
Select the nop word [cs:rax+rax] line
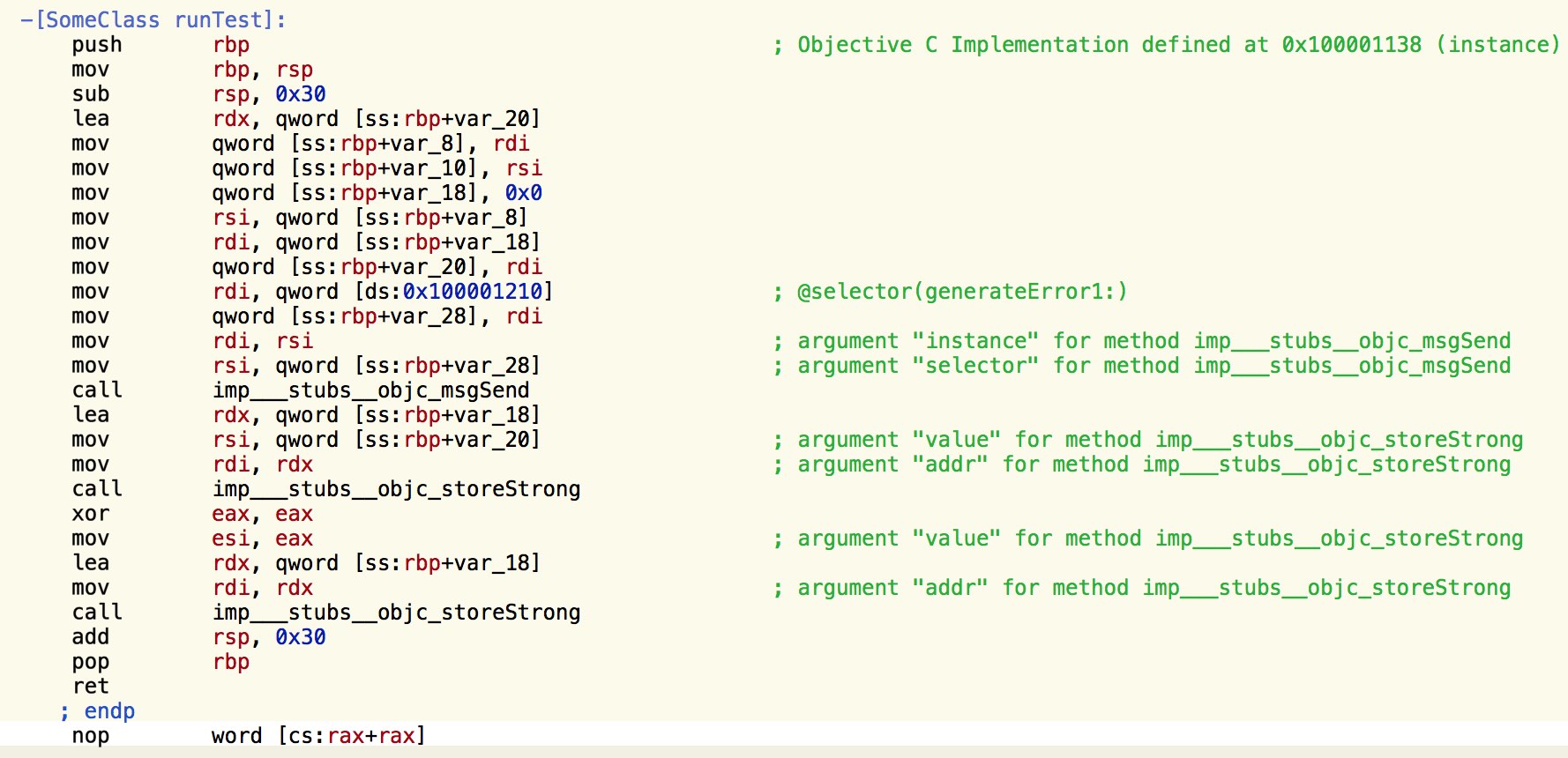click(x=249, y=736)
